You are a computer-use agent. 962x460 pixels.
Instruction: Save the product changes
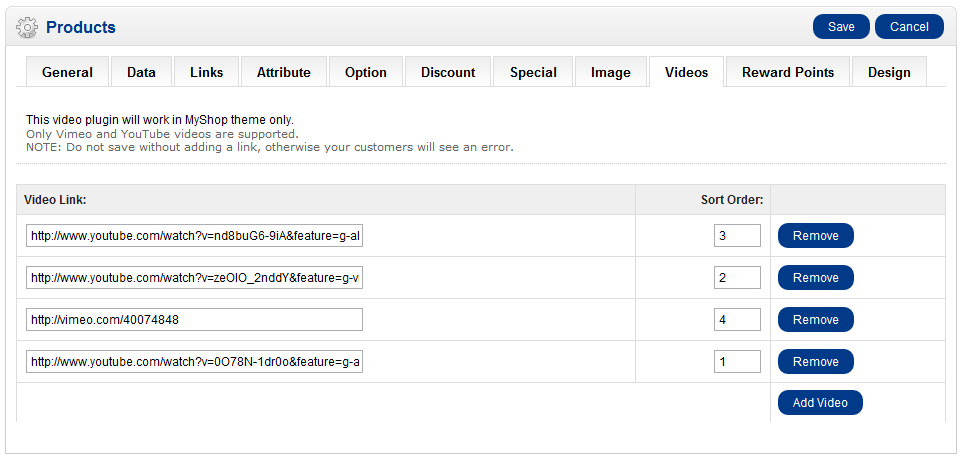841,27
